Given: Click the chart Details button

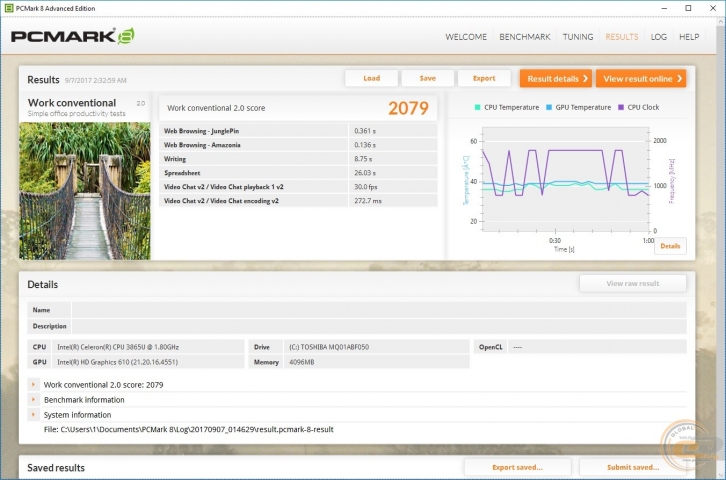Looking at the screenshot, I should point(670,246).
